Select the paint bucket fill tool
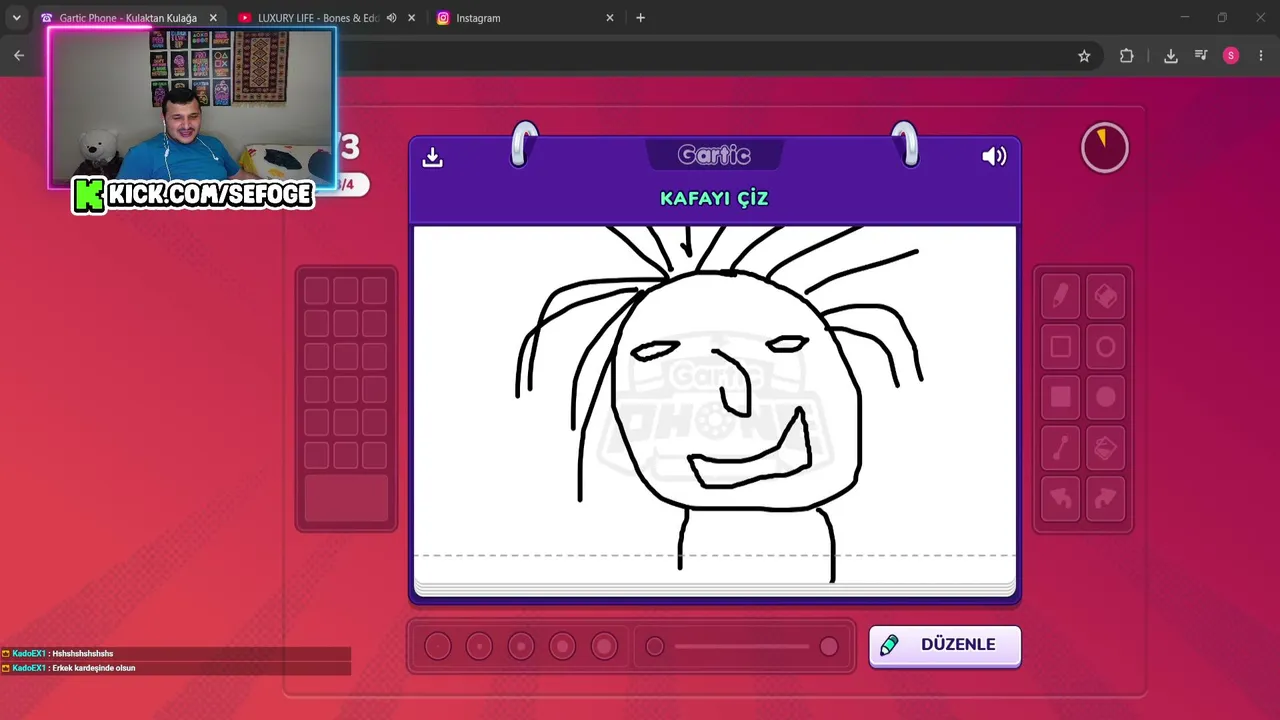Screen dimensions: 1280x720 (x=1105, y=449)
